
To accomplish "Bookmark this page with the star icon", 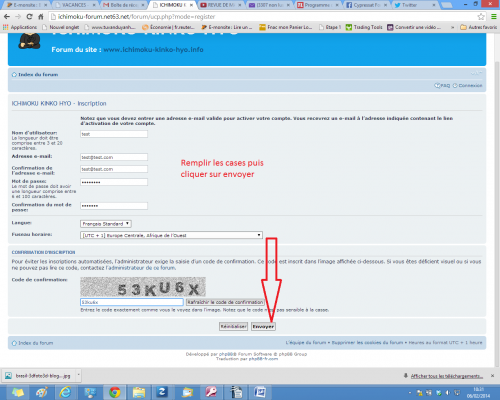I will (x=481, y=16).
